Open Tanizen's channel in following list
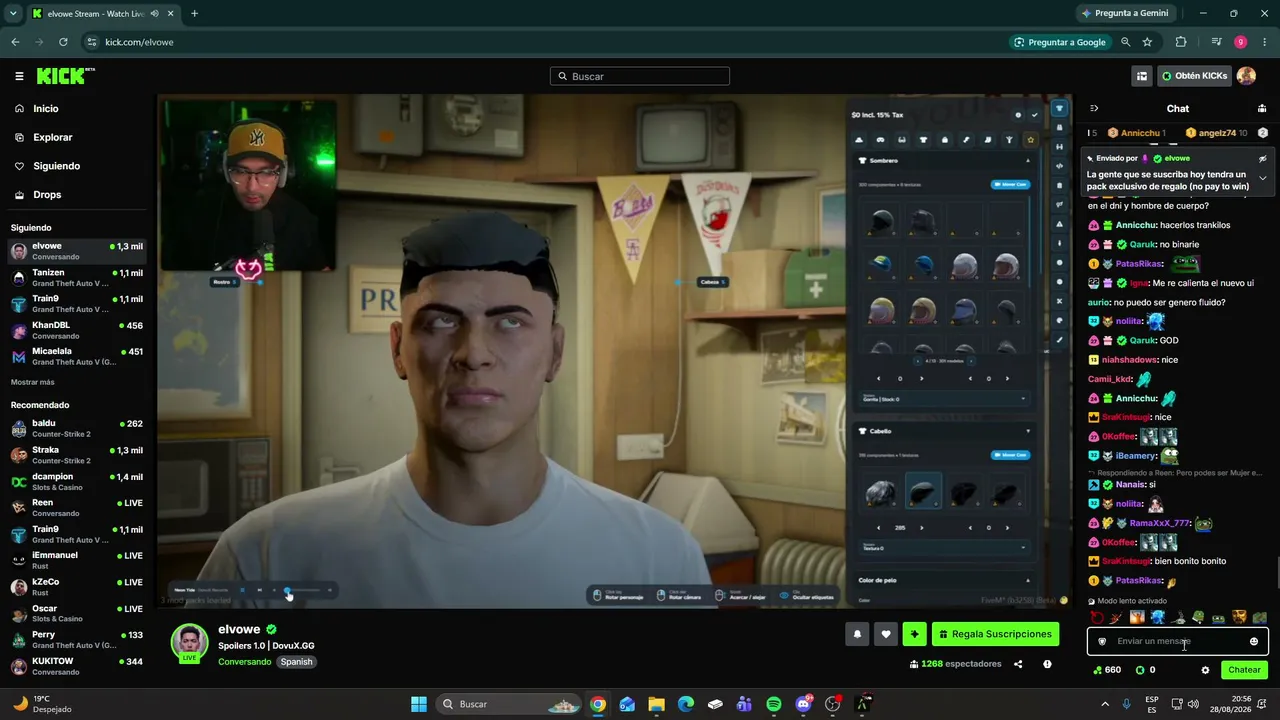This screenshot has width=1280, height=720. 78,277
